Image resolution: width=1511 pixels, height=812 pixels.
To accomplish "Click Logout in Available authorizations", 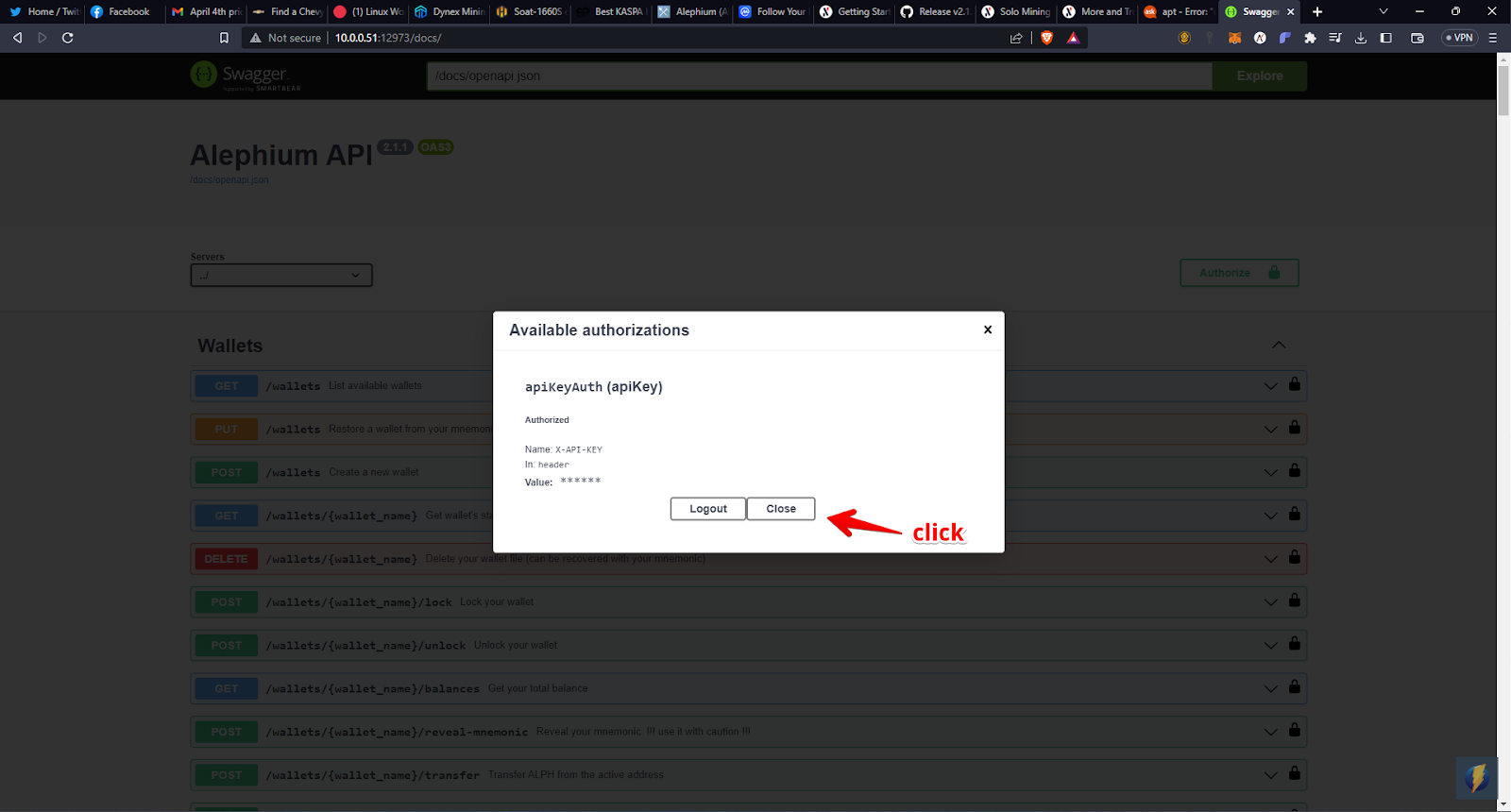I will coord(708,509).
